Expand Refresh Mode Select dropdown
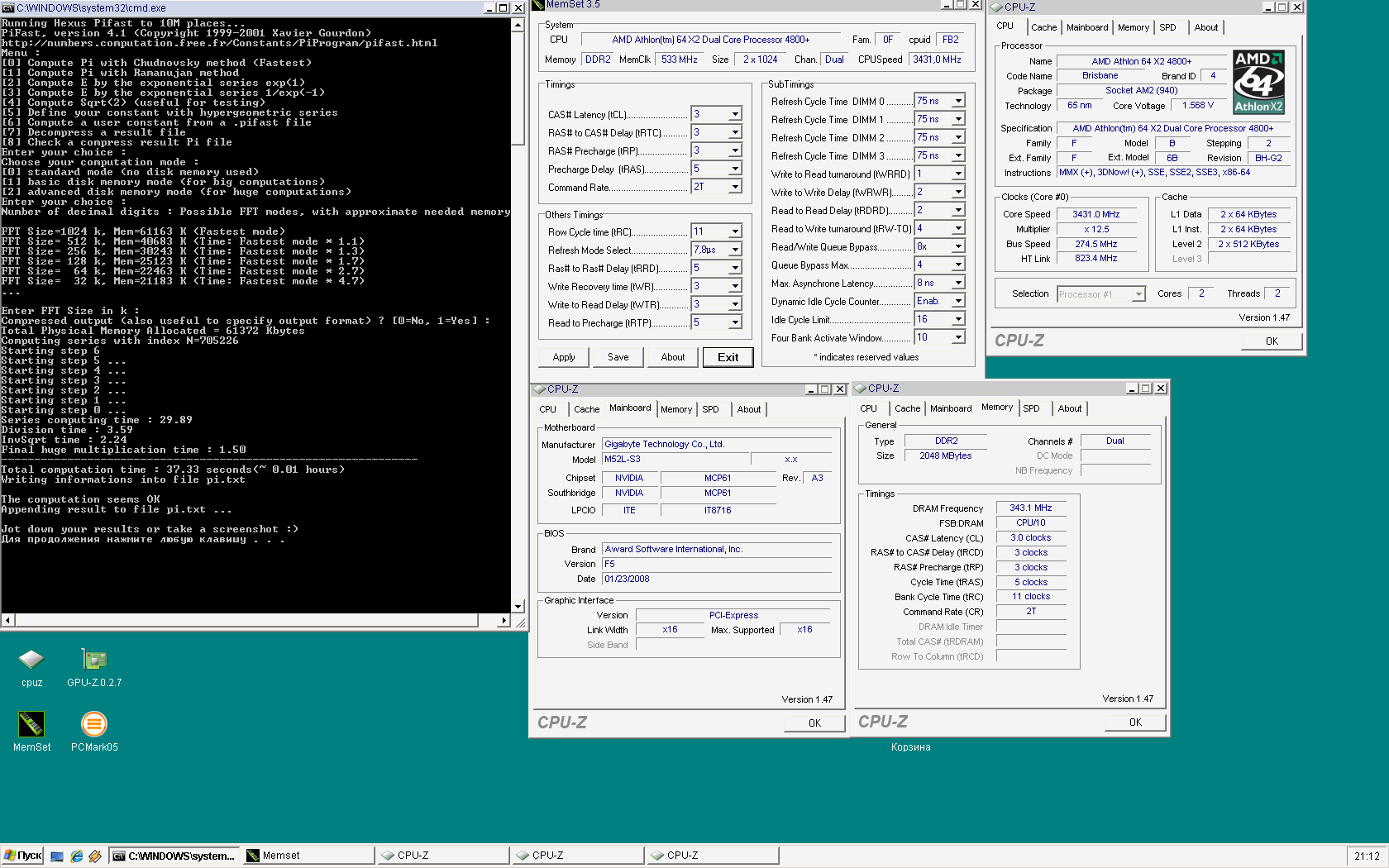Screen dimensions: 1389x868 pyautogui.click(x=734, y=250)
